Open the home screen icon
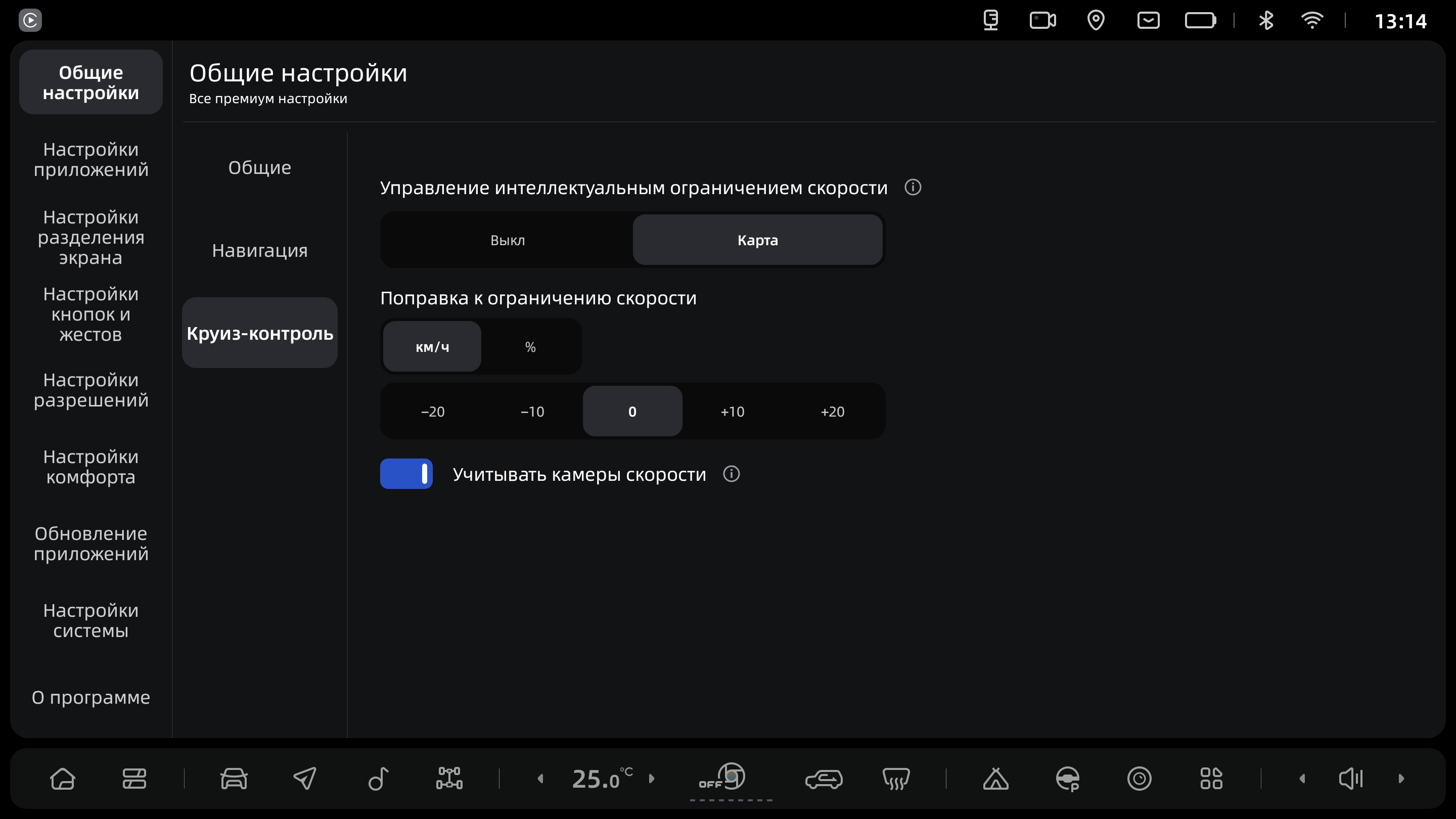Viewport: 1456px width, 819px height. [62, 779]
